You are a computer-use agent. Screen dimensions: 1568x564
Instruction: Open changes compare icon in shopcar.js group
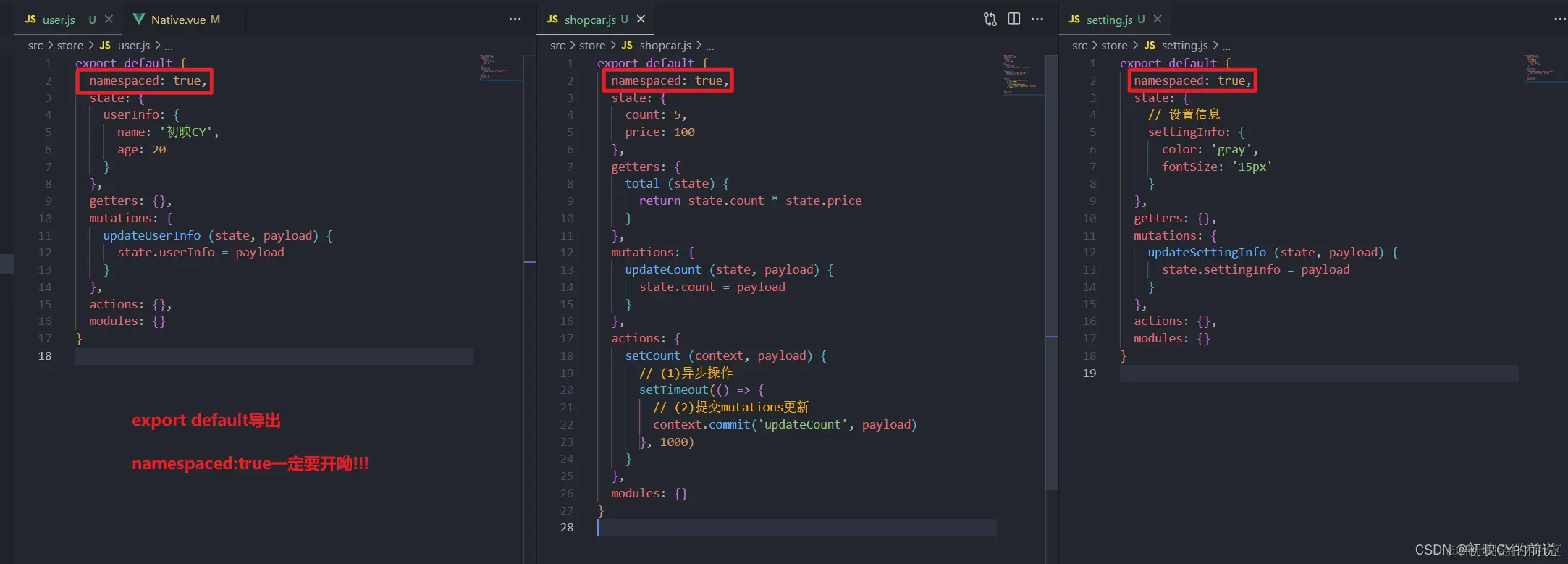990,19
